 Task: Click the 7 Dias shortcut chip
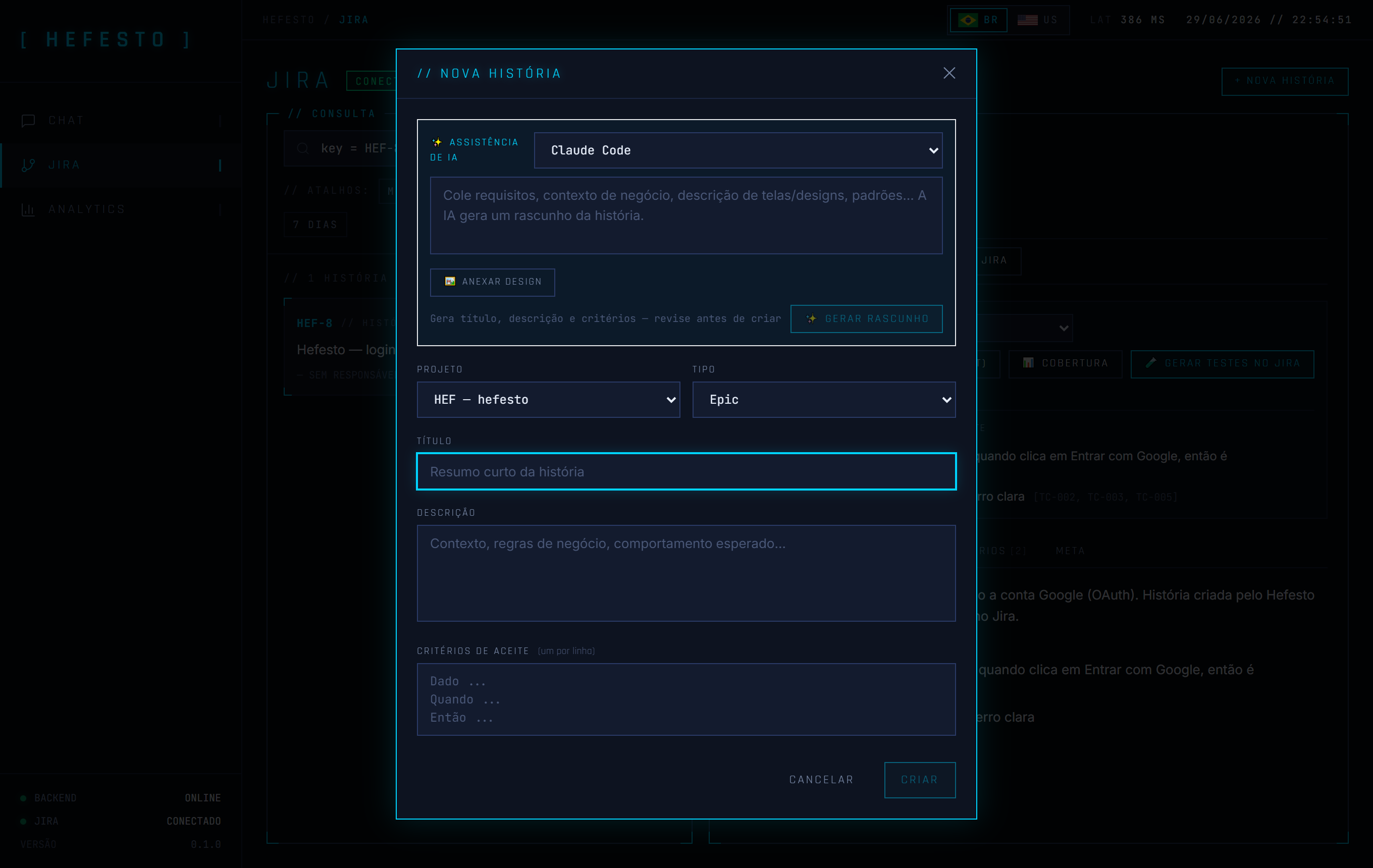(x=315, y=225)
